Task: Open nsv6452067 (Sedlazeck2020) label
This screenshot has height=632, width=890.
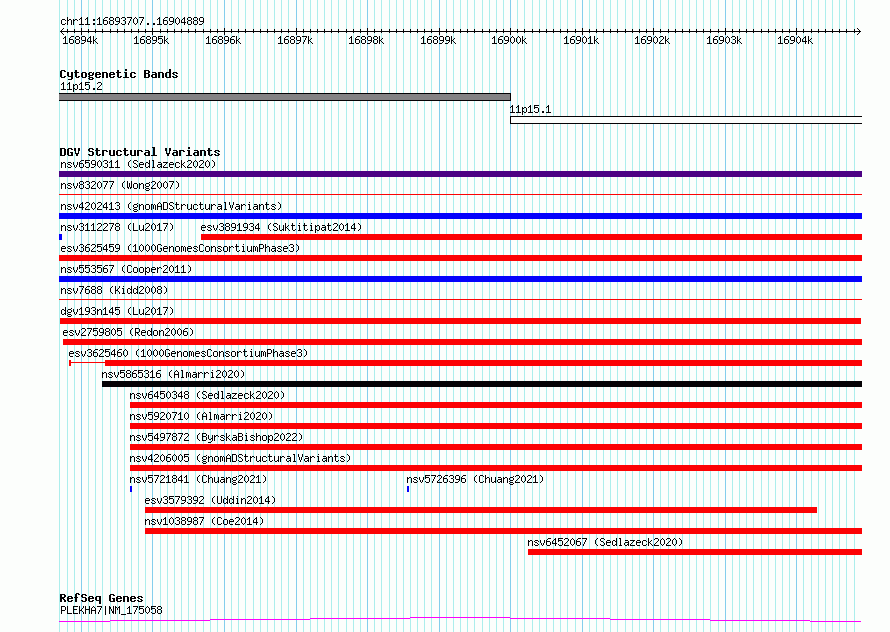Action: click(x=605, y=542)
